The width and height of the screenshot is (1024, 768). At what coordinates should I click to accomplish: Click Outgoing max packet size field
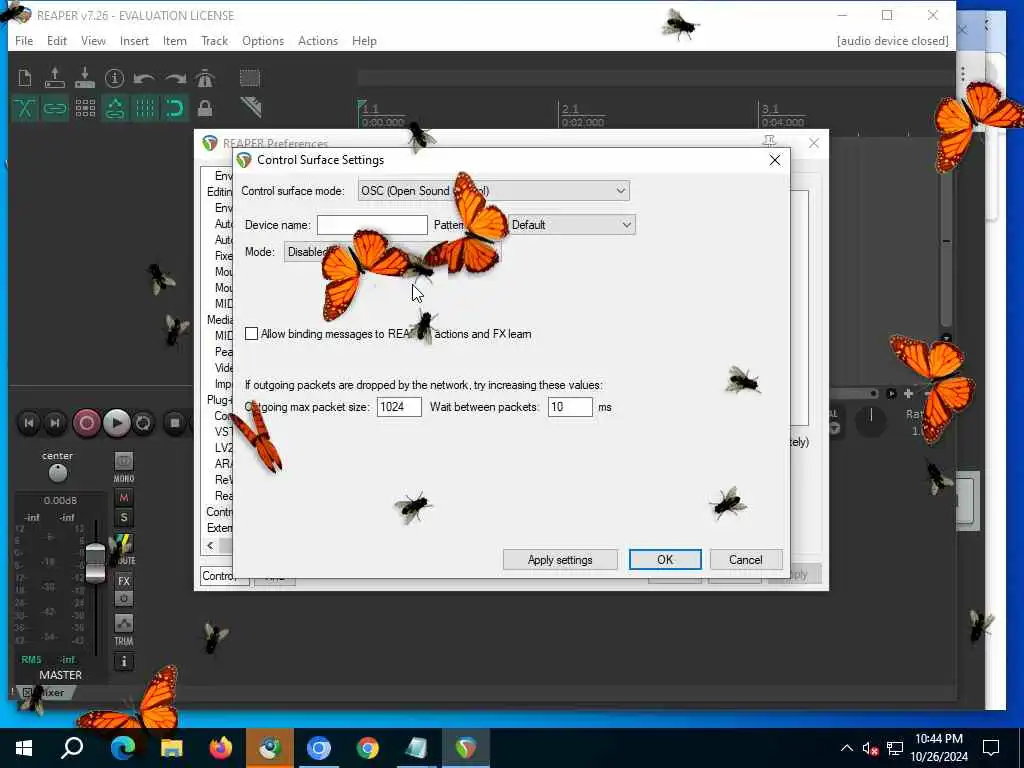(x=399, y=407)
